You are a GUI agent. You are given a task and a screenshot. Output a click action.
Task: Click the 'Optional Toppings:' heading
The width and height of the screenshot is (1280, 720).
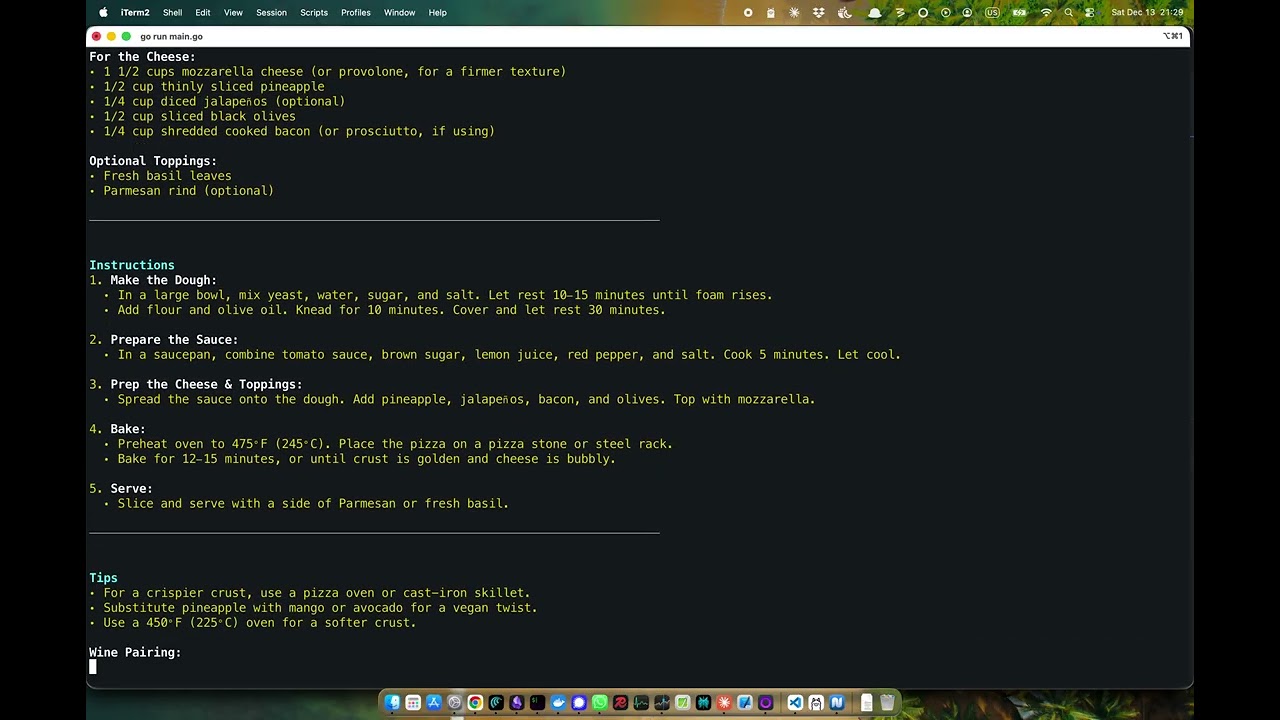(x=153, y=161)
